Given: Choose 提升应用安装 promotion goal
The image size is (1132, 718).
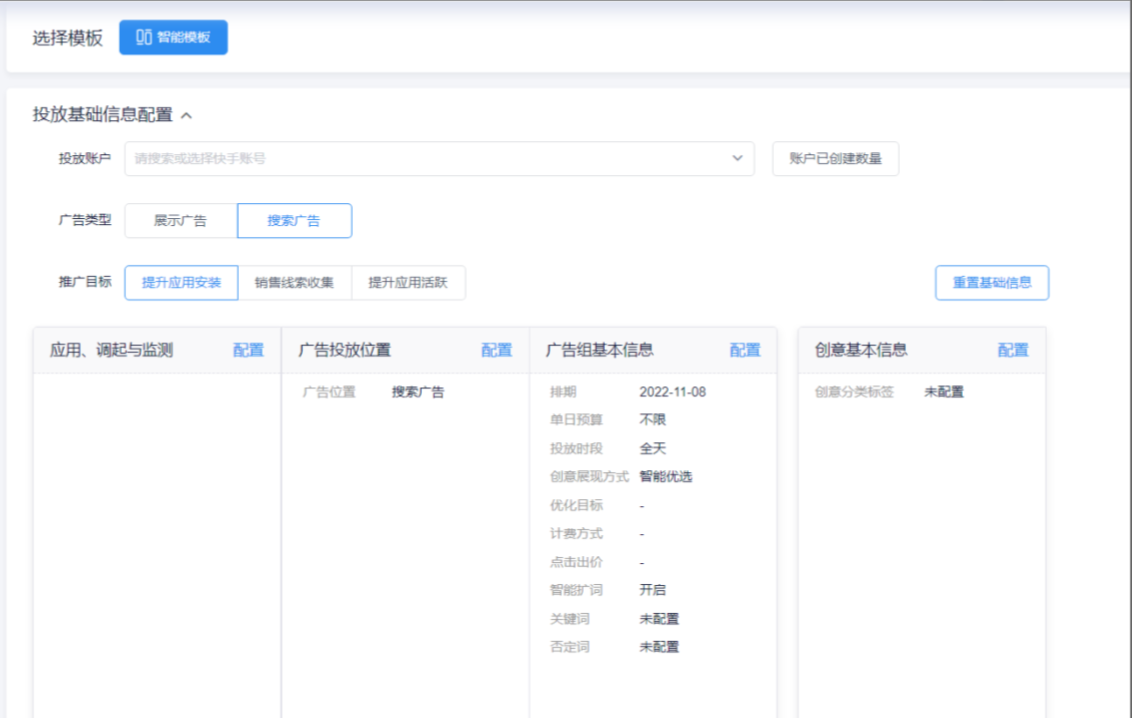Looking at the screenshot, I should click(x=181, y=282).
